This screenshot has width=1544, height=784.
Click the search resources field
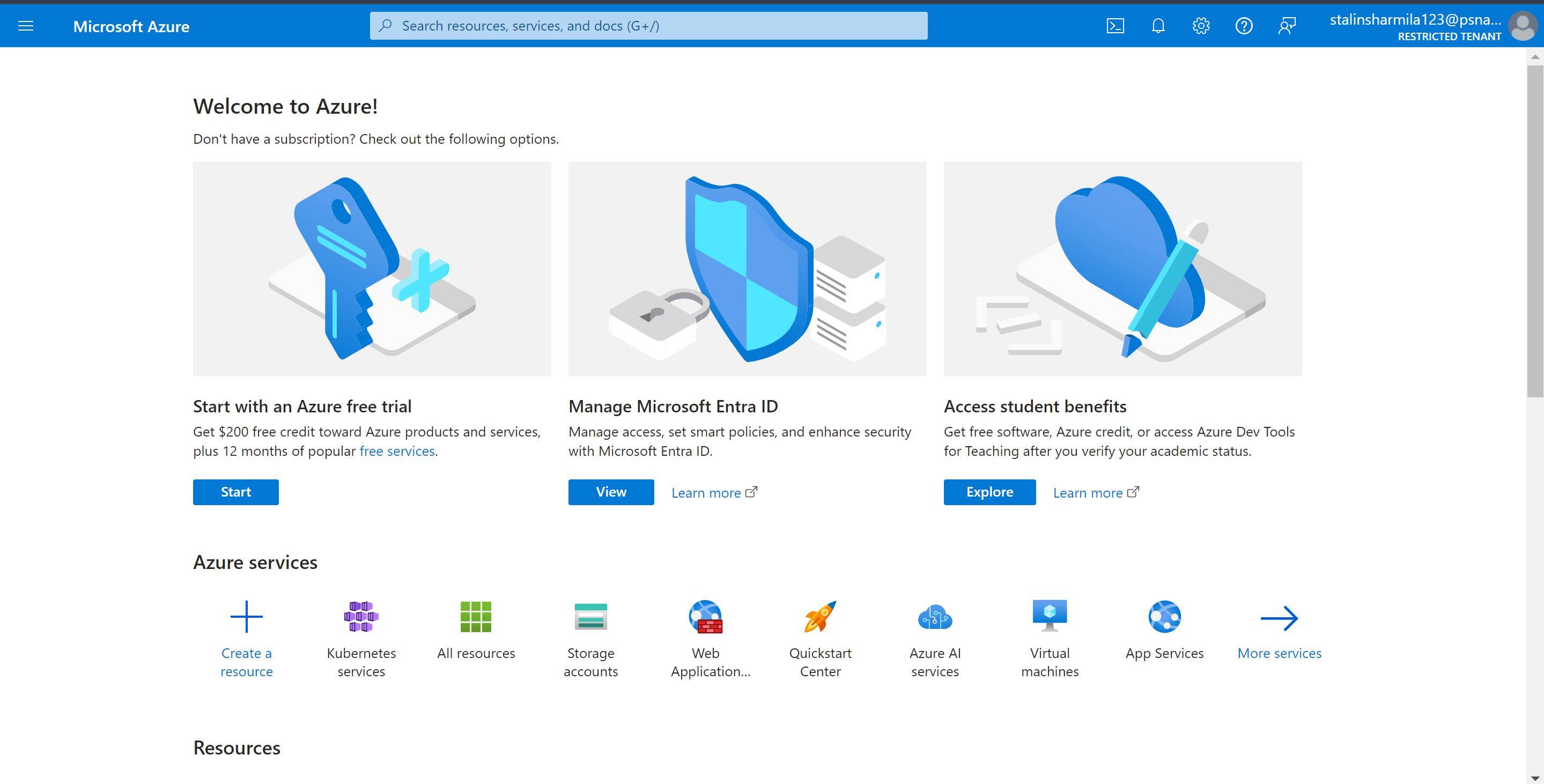pyautogui.click(x=648, y=25)
